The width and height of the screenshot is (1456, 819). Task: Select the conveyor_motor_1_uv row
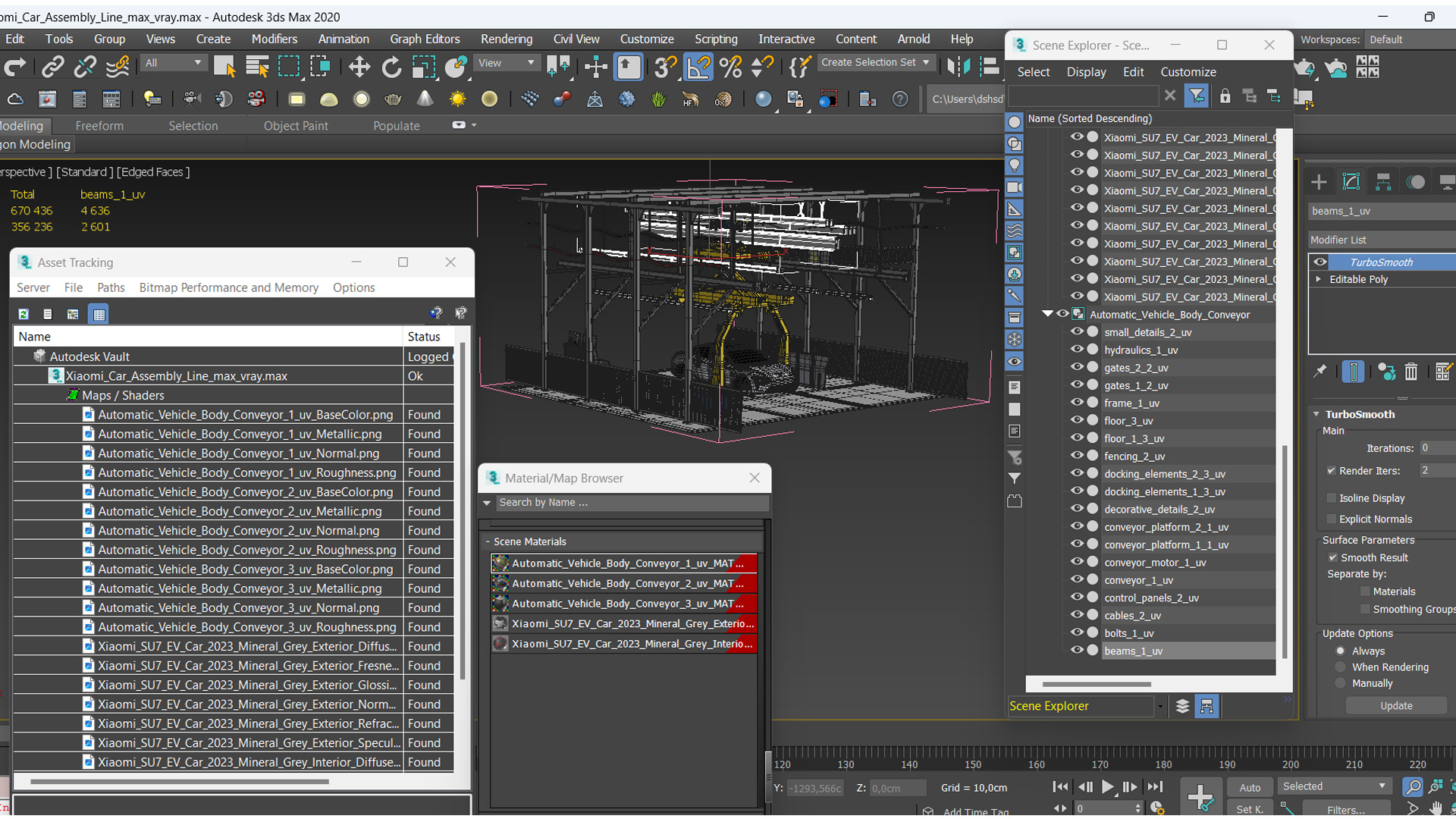point(1154,563)
